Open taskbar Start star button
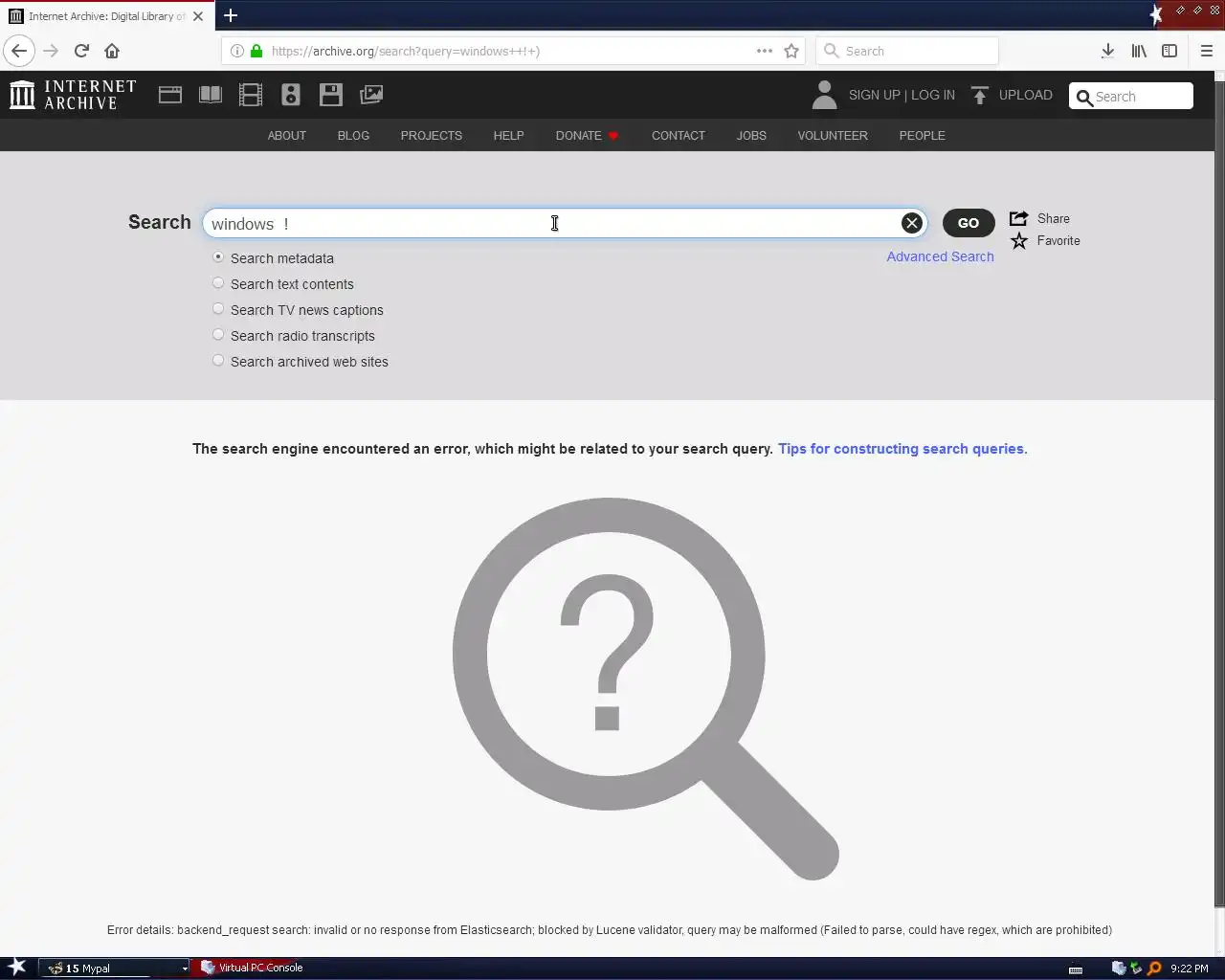Image resolution: width=1225 pixels, height=980 pixels. pos(17,968)
